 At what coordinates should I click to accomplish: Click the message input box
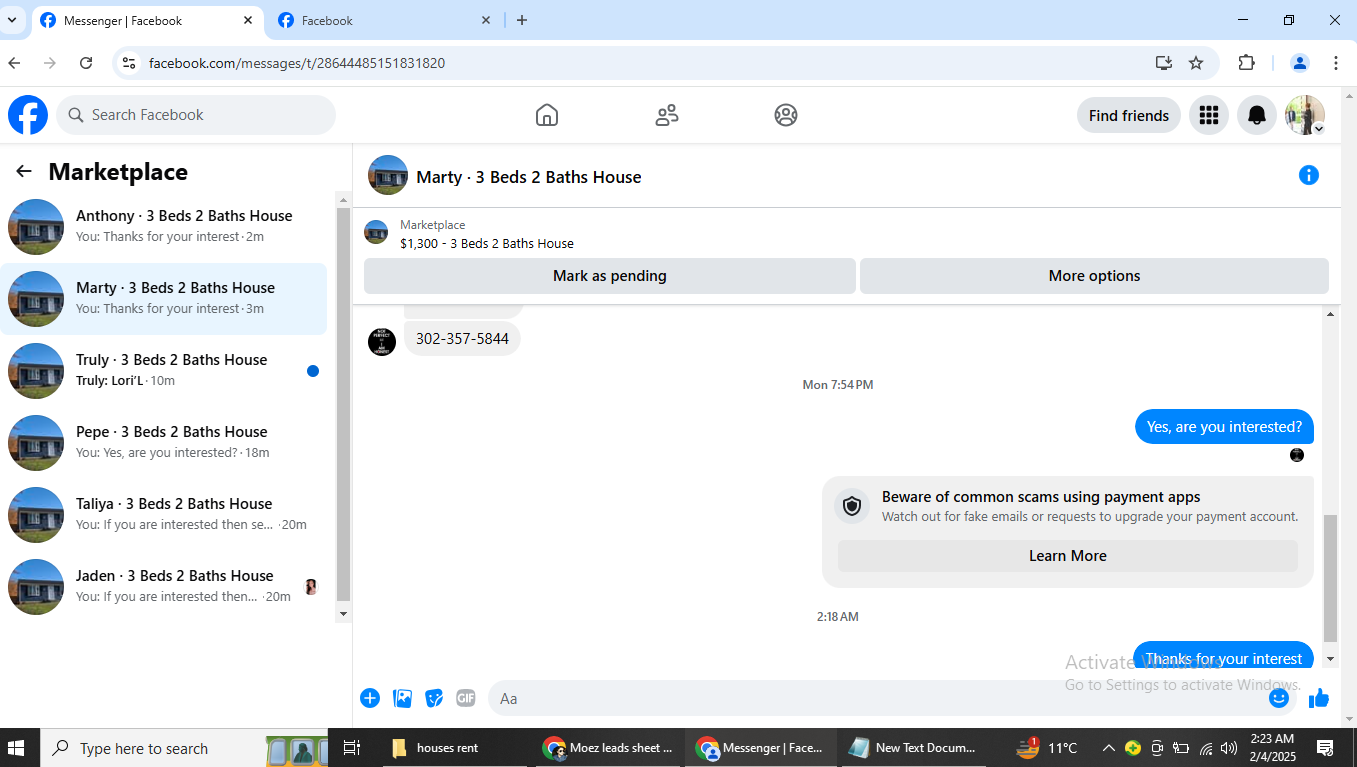[x=890, y=698]
